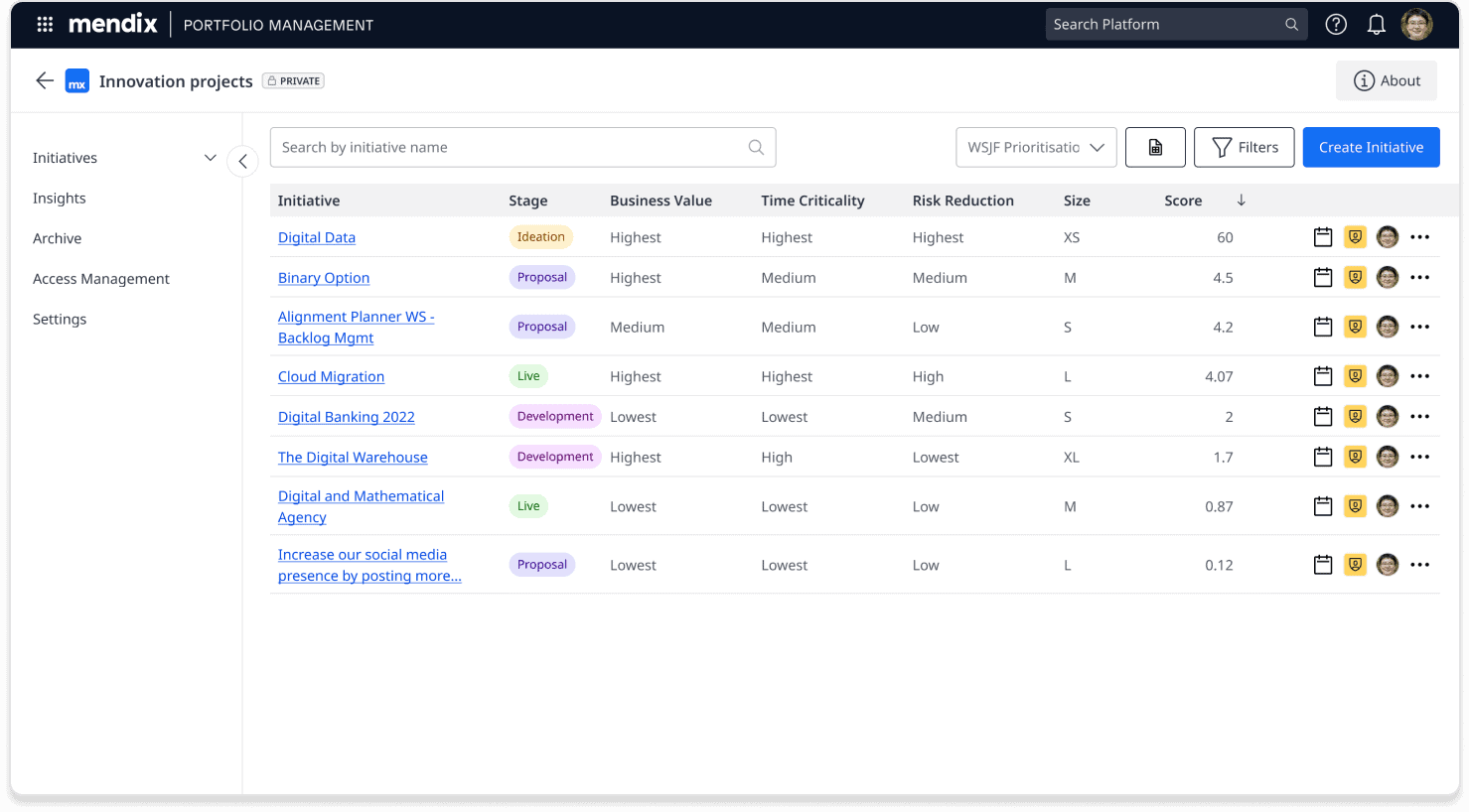Open the Filters button
The image size is (1469, 812).
1244,148
